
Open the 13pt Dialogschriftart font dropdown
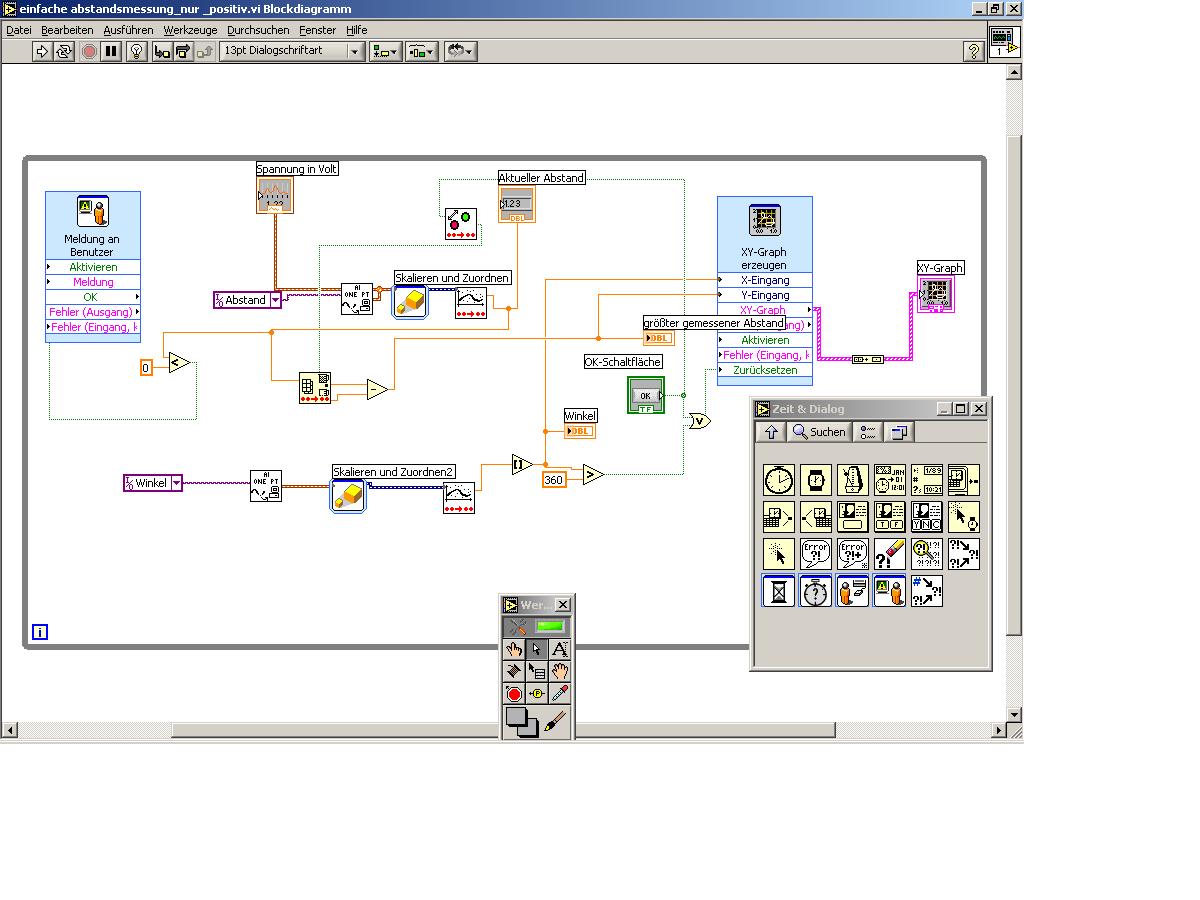click(292, 51)
